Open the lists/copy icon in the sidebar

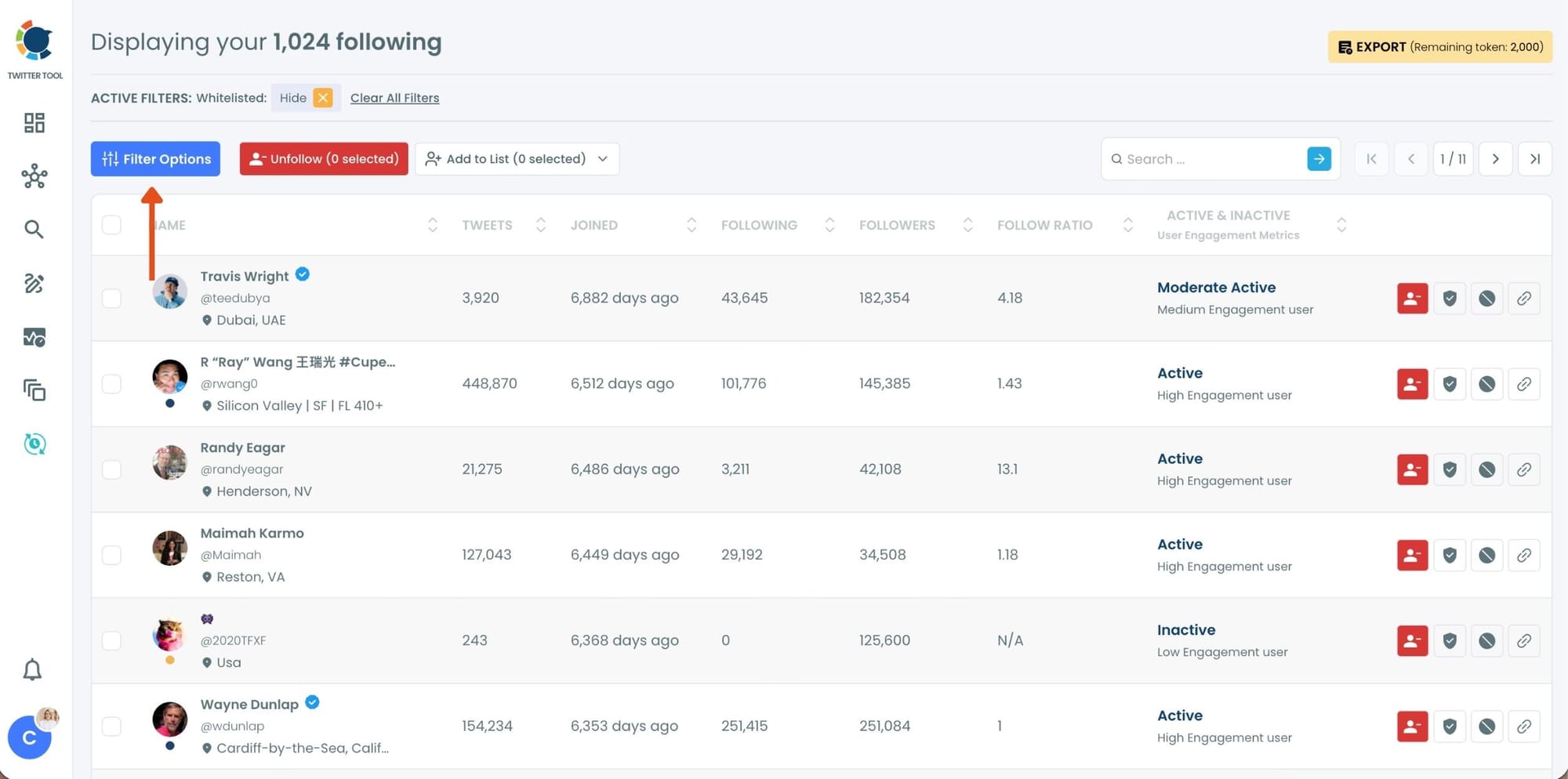(34, 389)
